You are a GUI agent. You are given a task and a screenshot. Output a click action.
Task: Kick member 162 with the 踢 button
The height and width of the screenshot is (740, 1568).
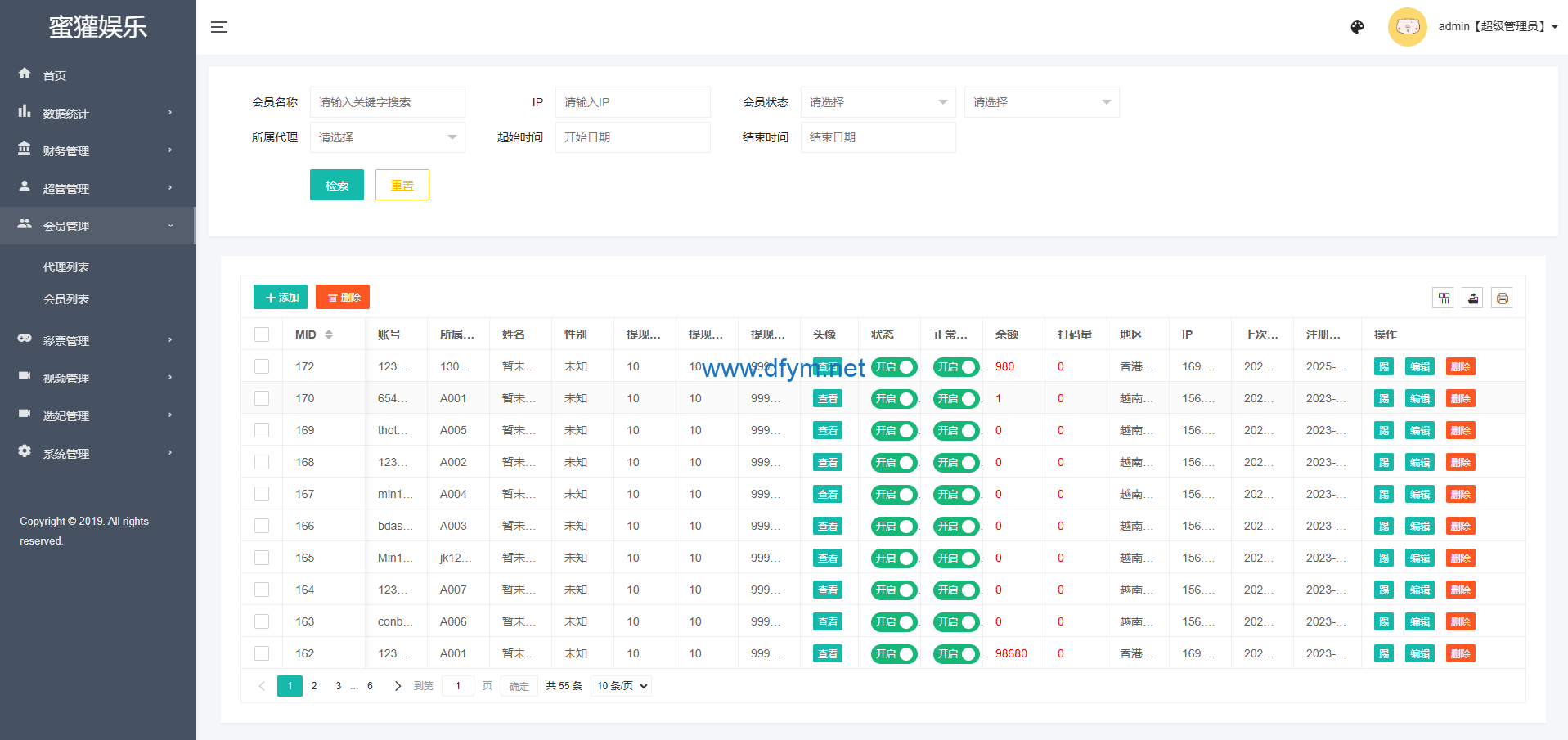tap(1384, 654)
